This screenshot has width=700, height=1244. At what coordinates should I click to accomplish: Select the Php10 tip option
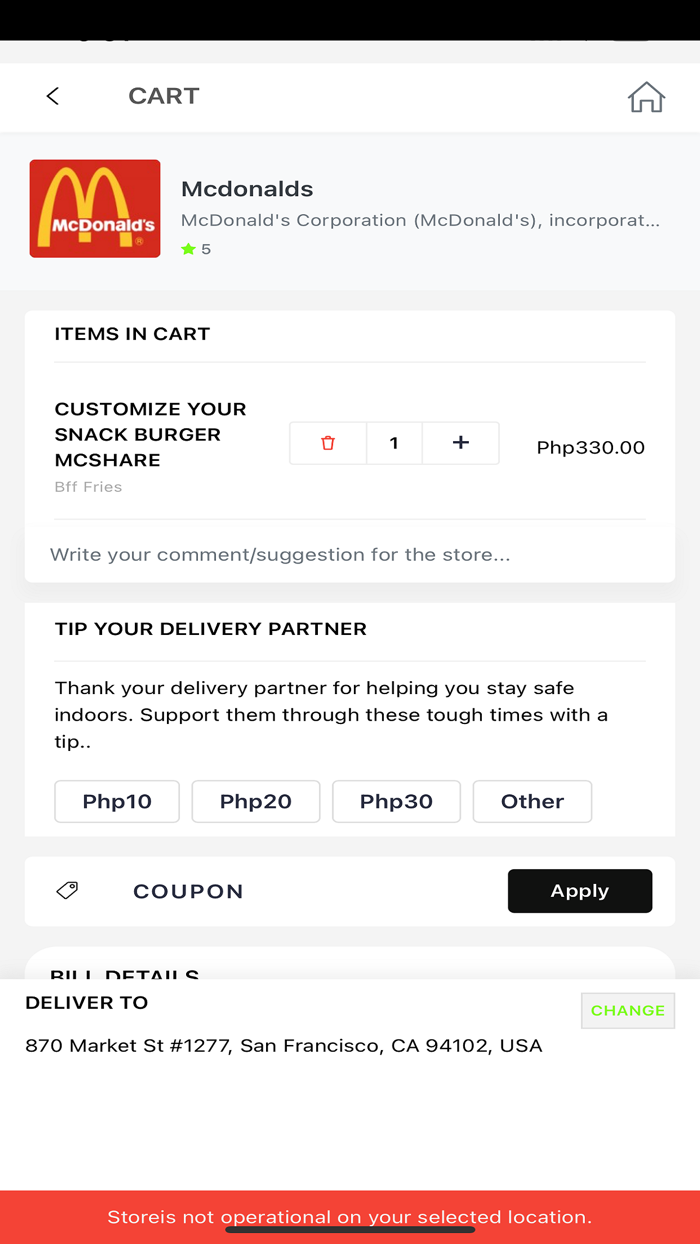click(116, 801)
